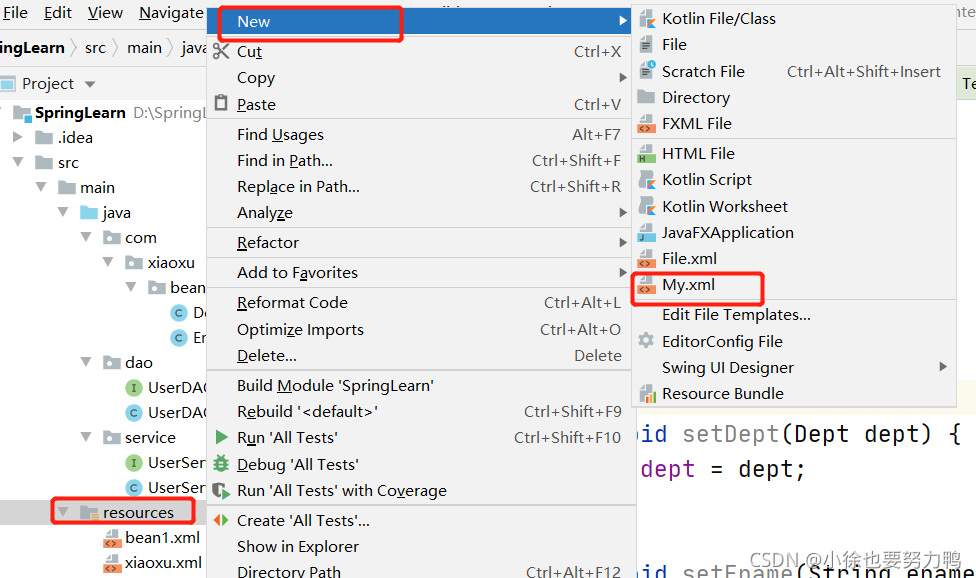Collapse the xiaoxu package node

point(108,262)
